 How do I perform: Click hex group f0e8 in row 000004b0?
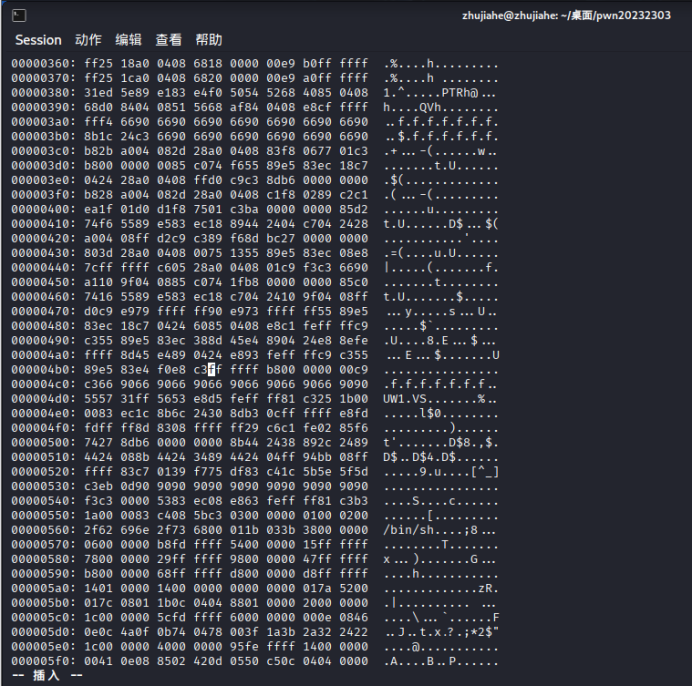click(172, 369)
